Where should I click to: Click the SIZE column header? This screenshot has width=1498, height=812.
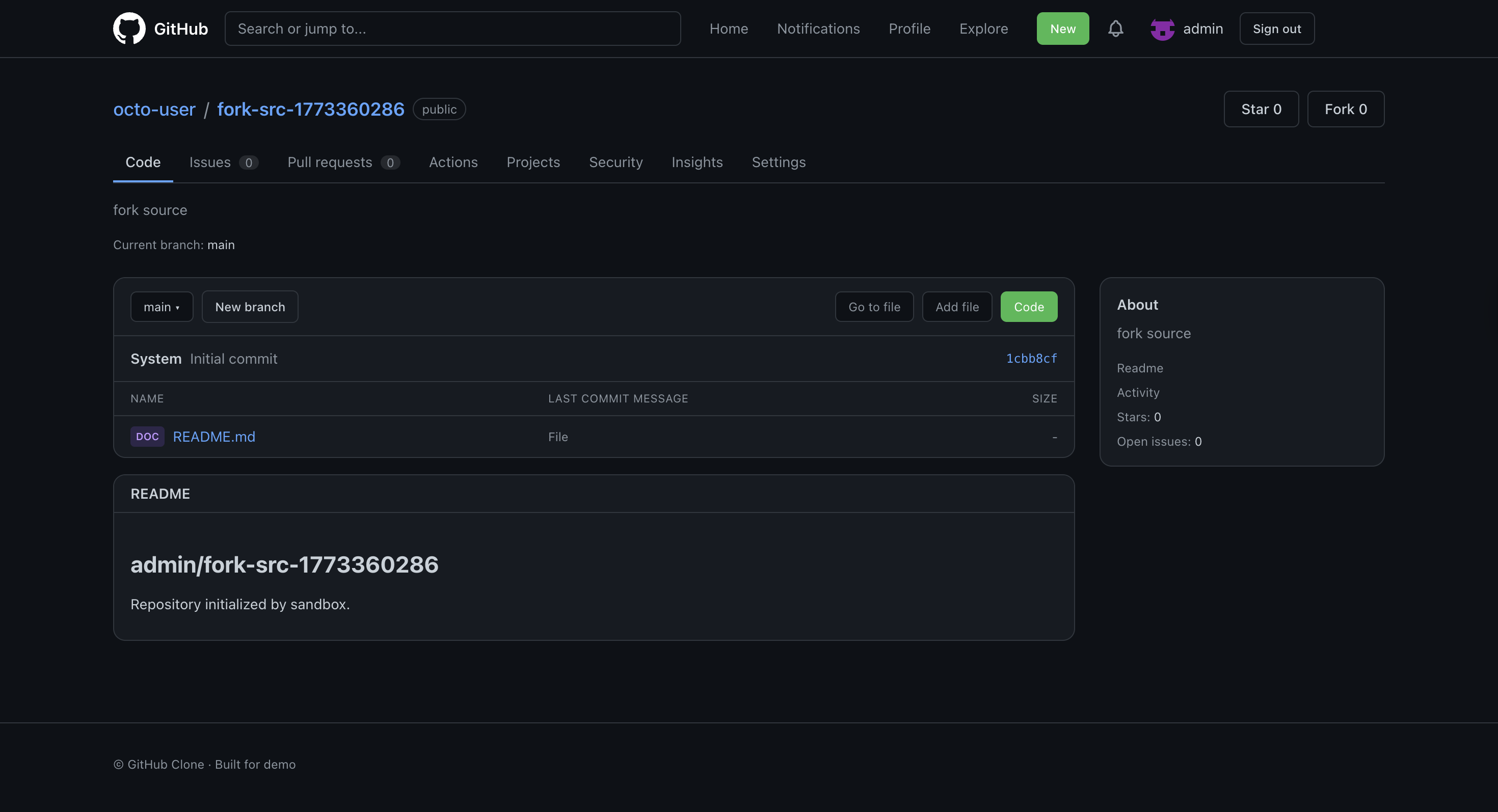coord(1045,398)
